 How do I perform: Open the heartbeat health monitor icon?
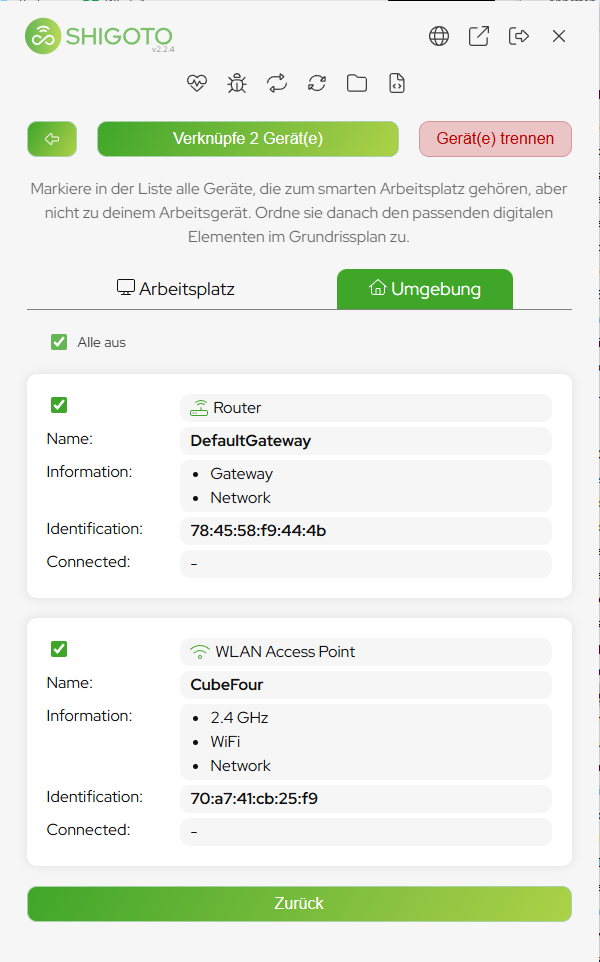click(x=197, y=83)
